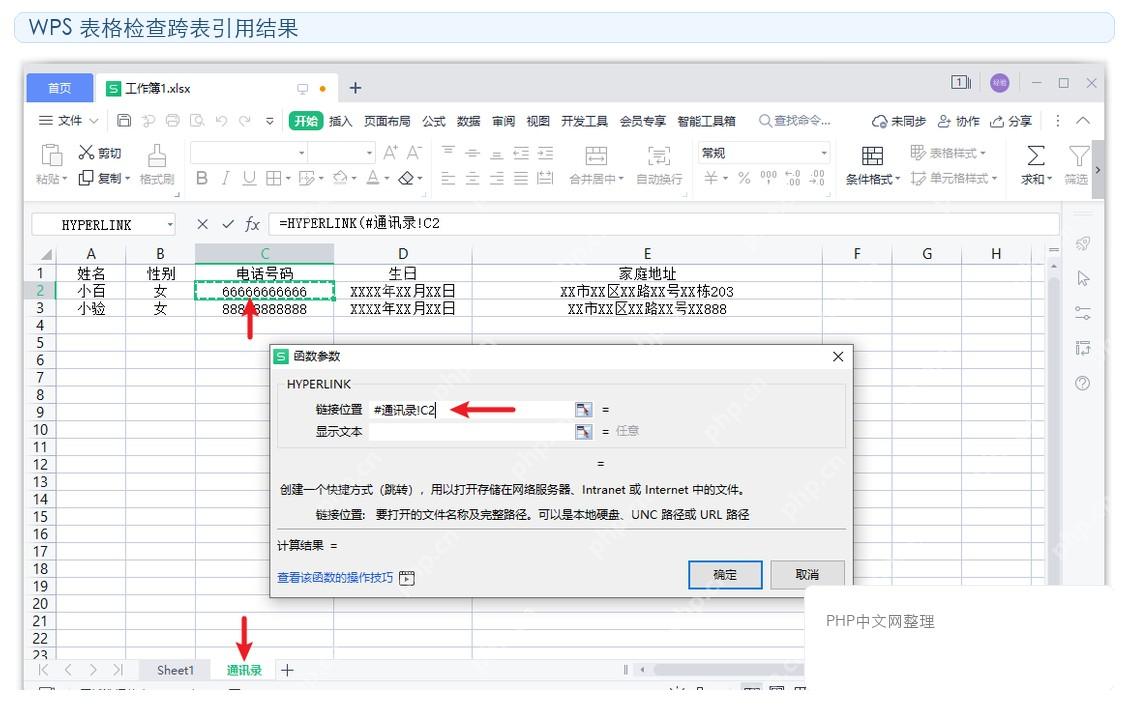Open the Sheet1 worksheet tab
1128x712 pixels.
pos(176,670)
